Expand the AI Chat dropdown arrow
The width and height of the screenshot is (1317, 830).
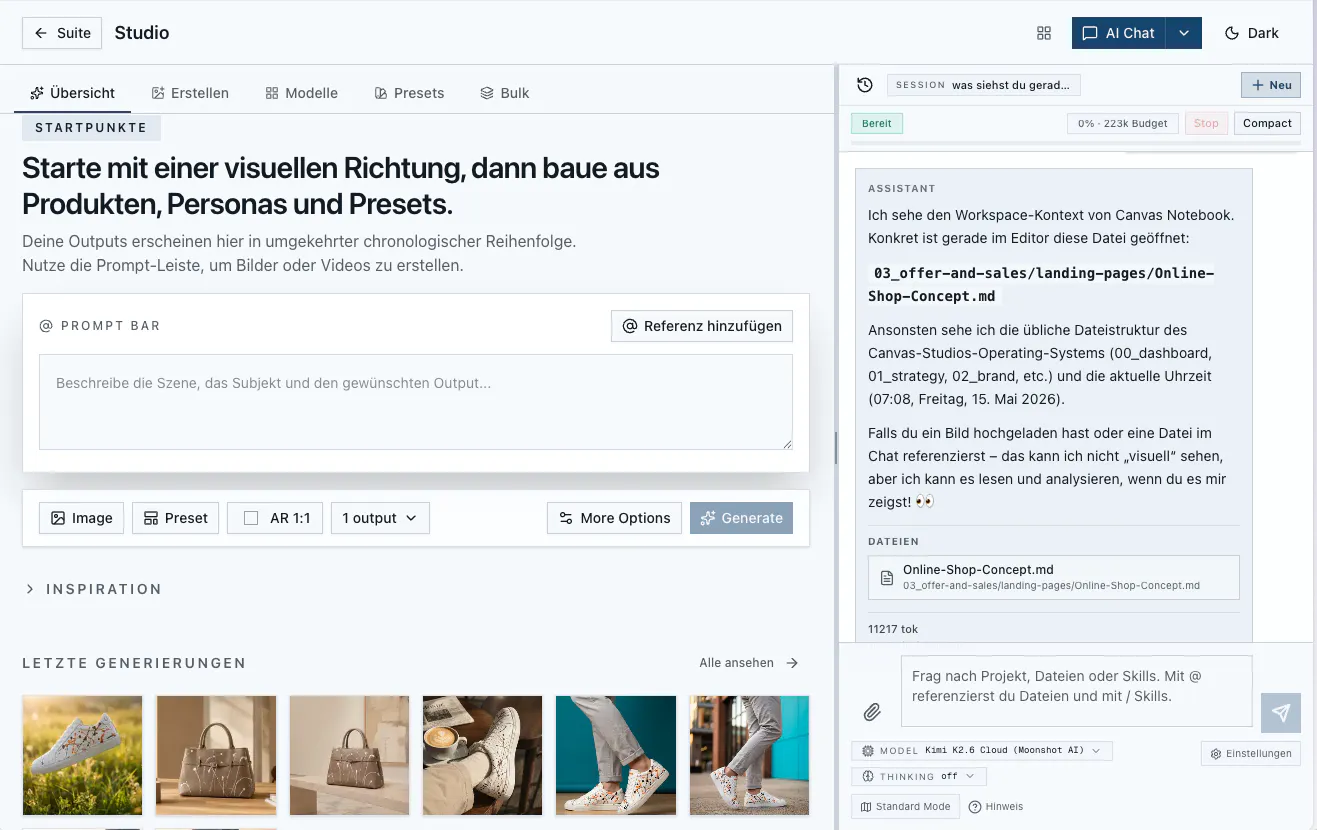click(x=1184, y=33)
